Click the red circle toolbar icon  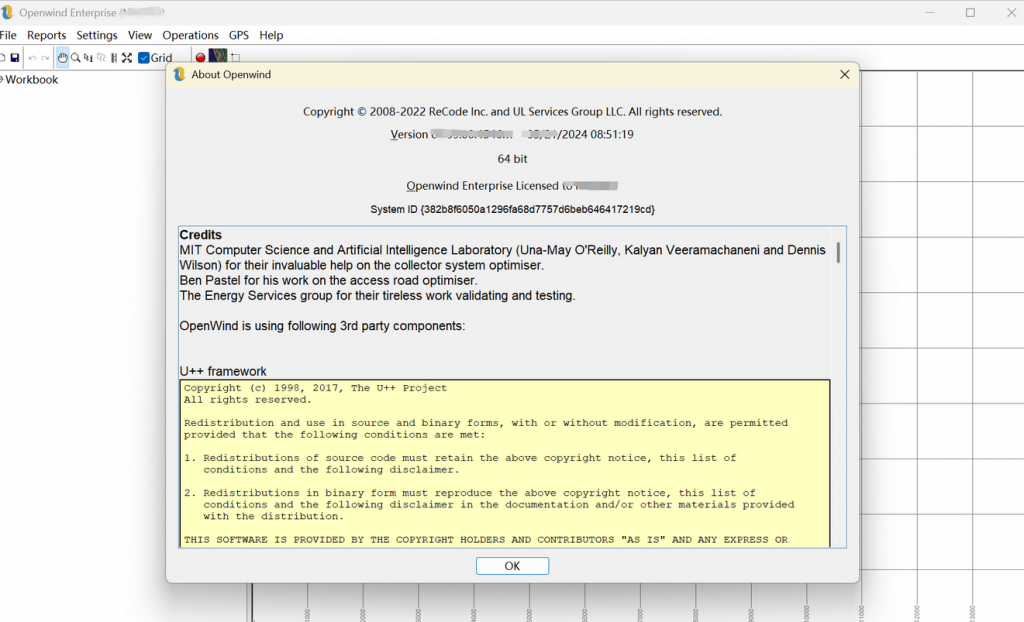click(x=200, y=58)
